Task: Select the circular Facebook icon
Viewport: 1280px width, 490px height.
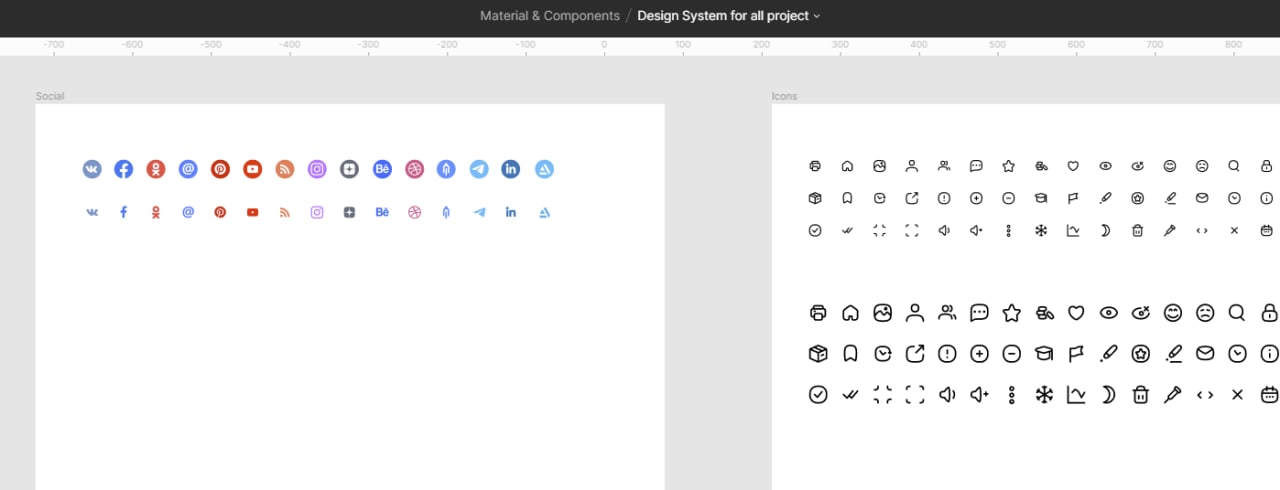Action: (124, 169)
